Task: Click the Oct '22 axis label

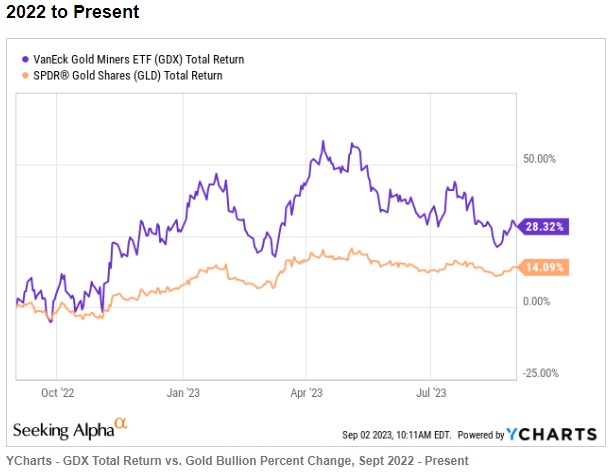Action: (x=58, y=393)
